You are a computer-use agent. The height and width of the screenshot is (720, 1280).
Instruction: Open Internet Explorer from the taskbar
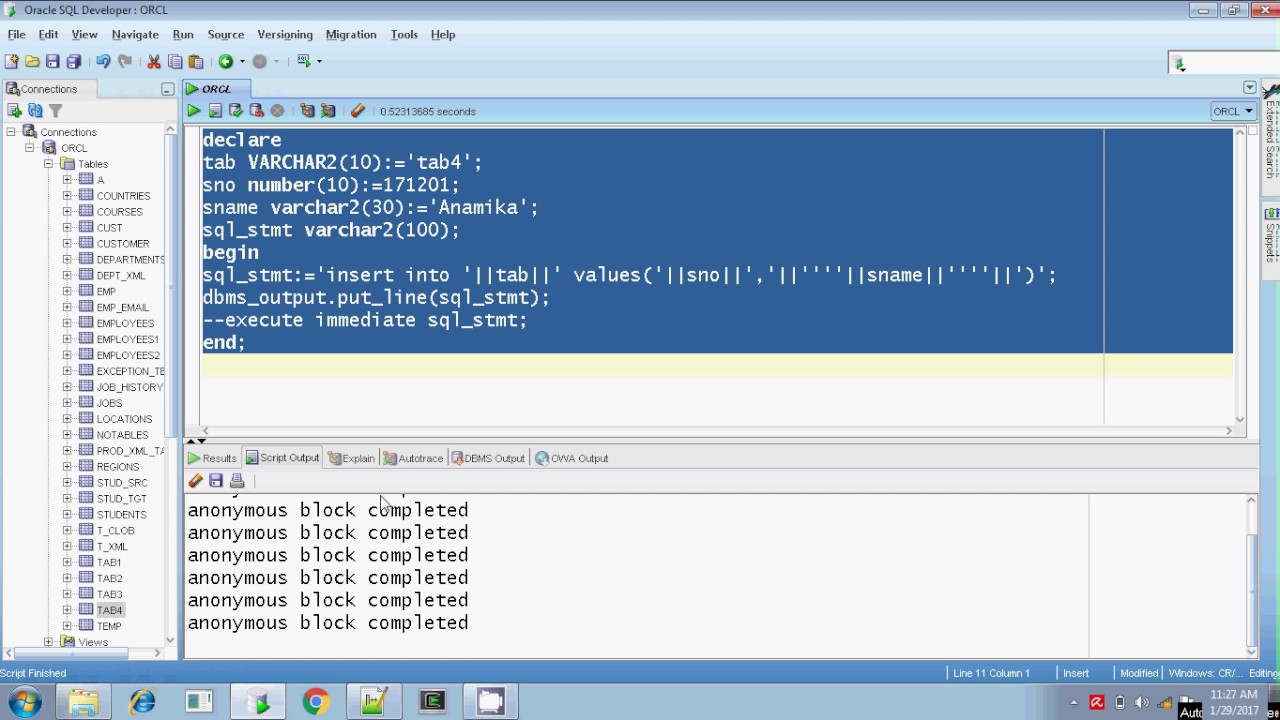point(142,702)
